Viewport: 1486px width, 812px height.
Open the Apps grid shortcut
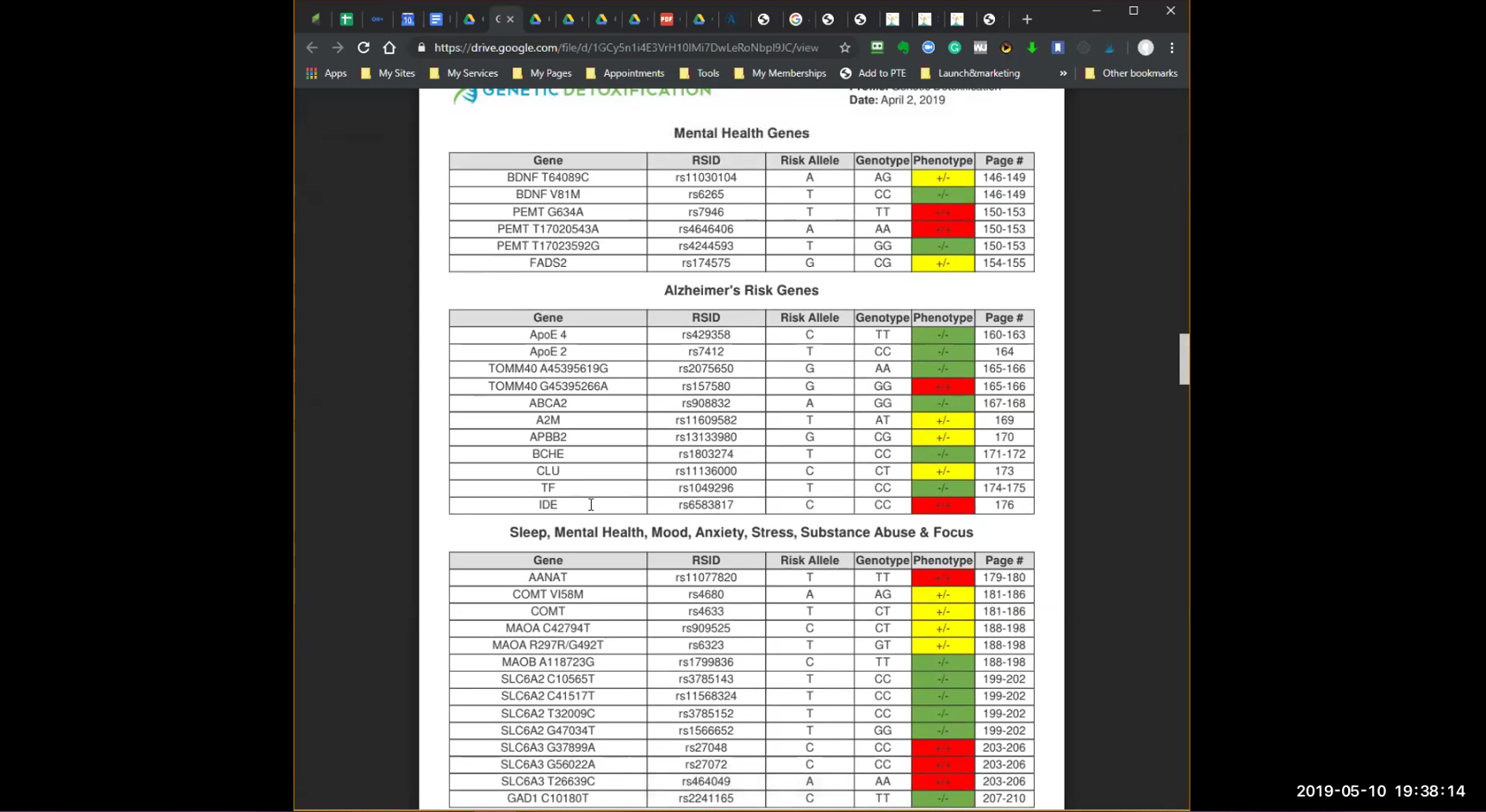326,73
